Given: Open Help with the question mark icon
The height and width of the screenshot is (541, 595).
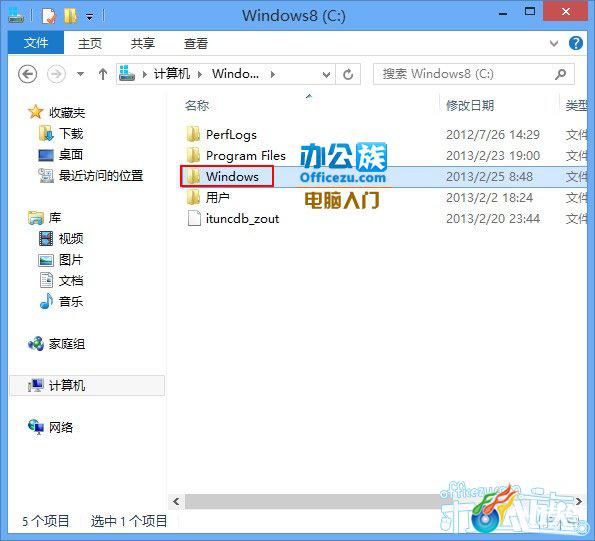Looking at the screenshot, I should (x=576, y=43).
